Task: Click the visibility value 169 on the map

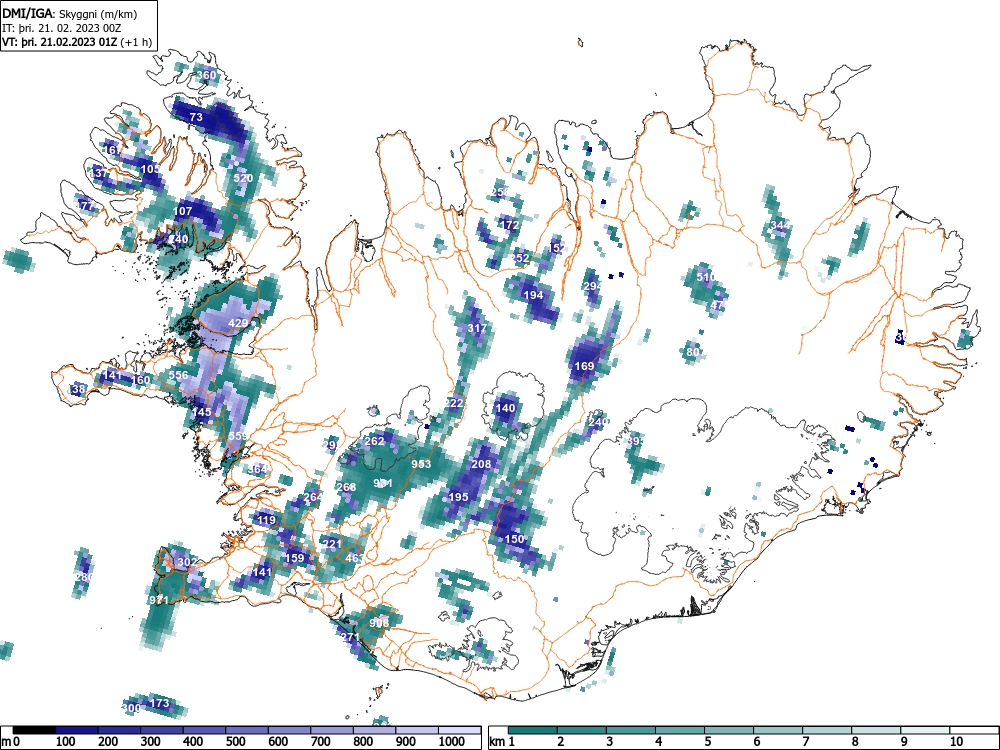Action: coord(584,366)
